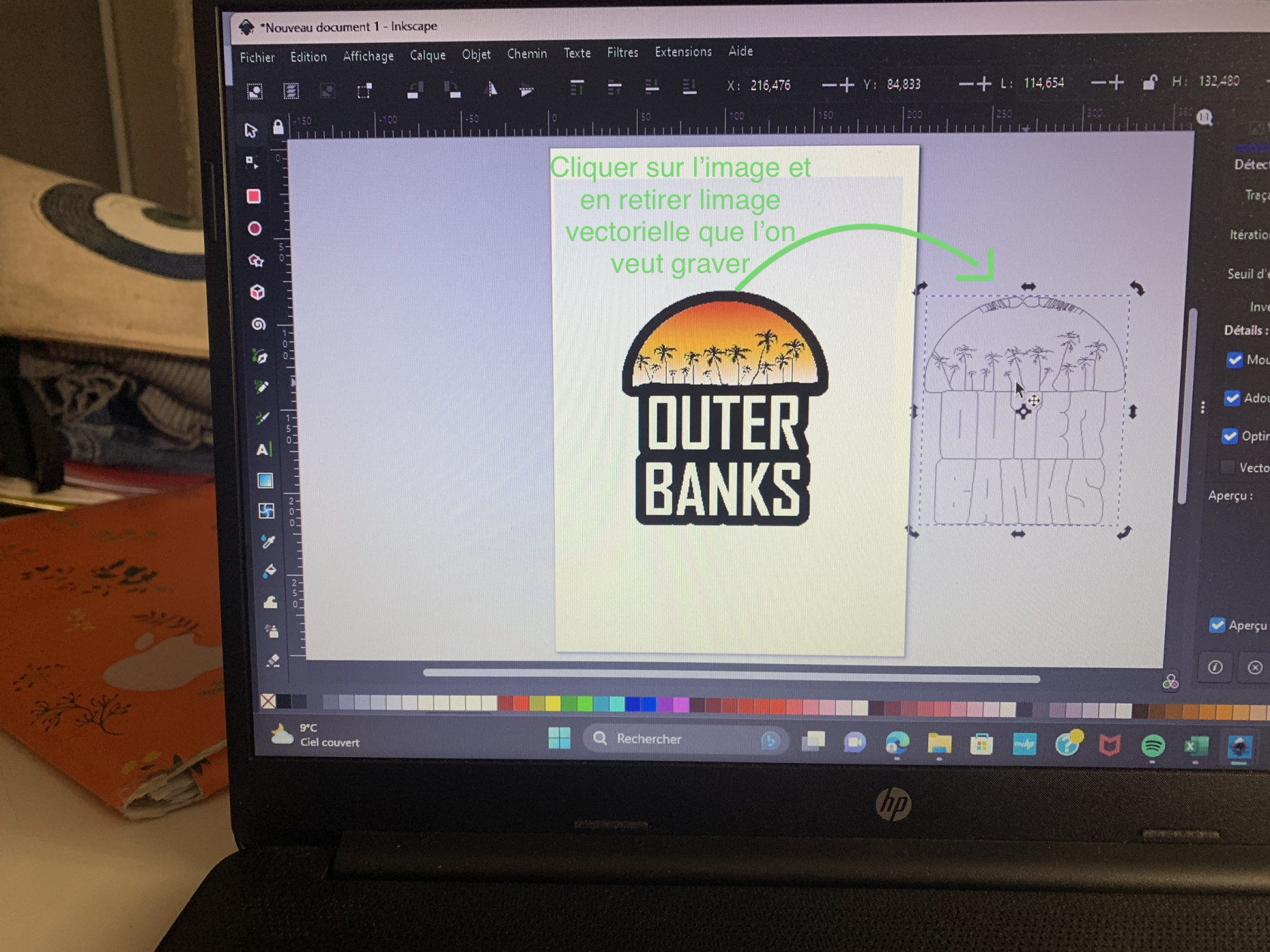Select the red Rectangle tool
This screenshot has height=952, width=1270.
click(253, 196)
